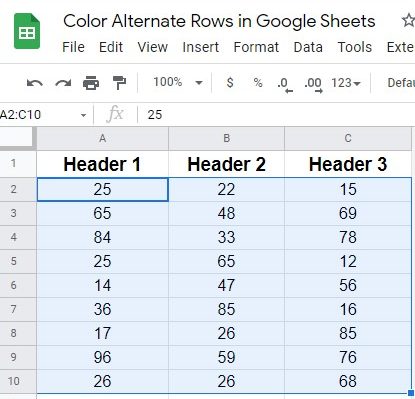Format as currency with dollar sign
The image size is (415, 399).
click(x=230, y=82)
